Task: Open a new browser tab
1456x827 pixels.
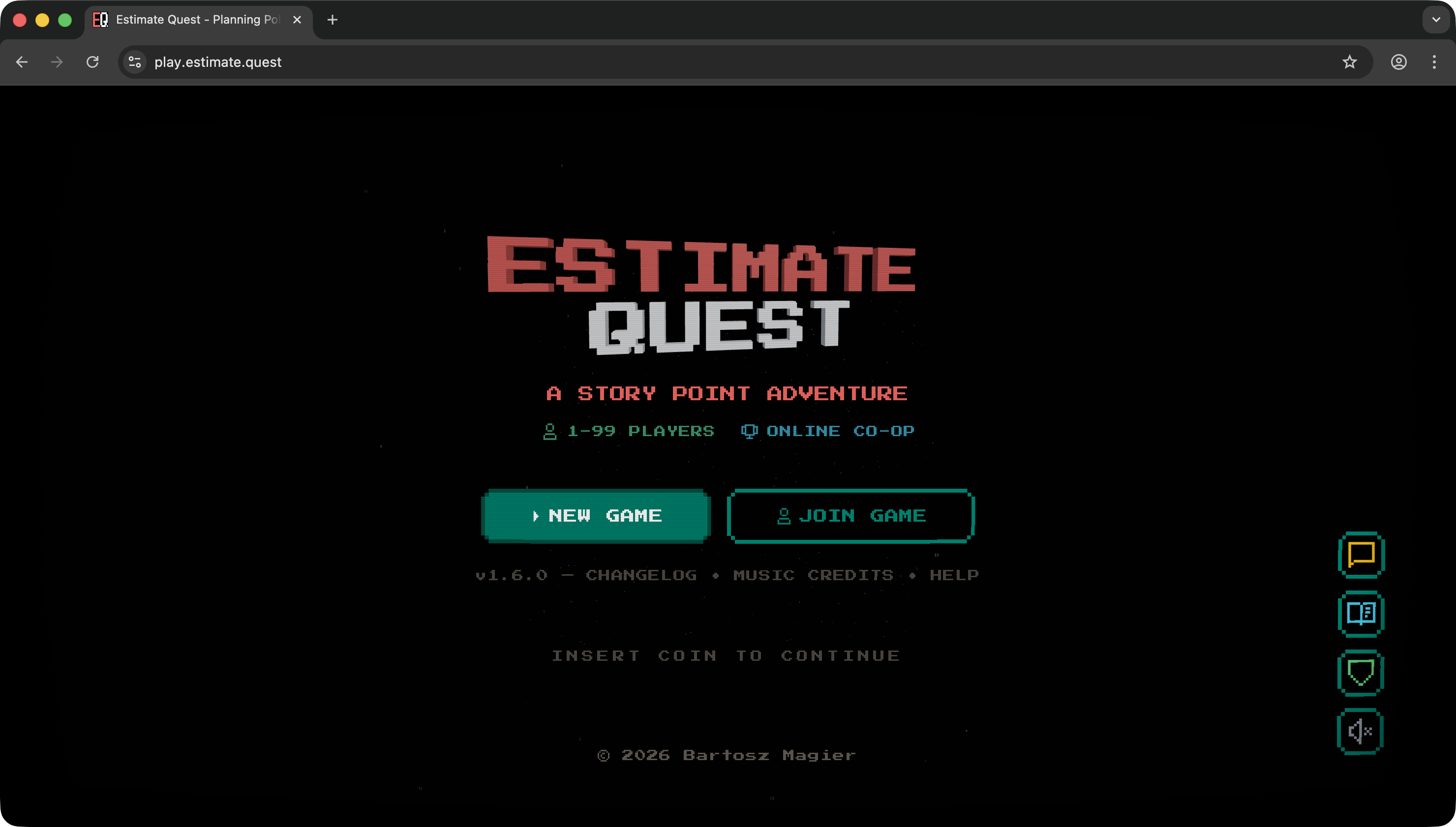Action: click(x=332, y=19)
